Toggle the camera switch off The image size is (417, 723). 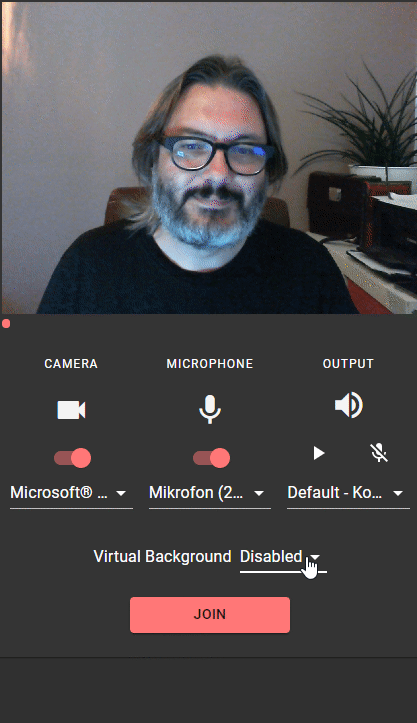coord(72,458)
